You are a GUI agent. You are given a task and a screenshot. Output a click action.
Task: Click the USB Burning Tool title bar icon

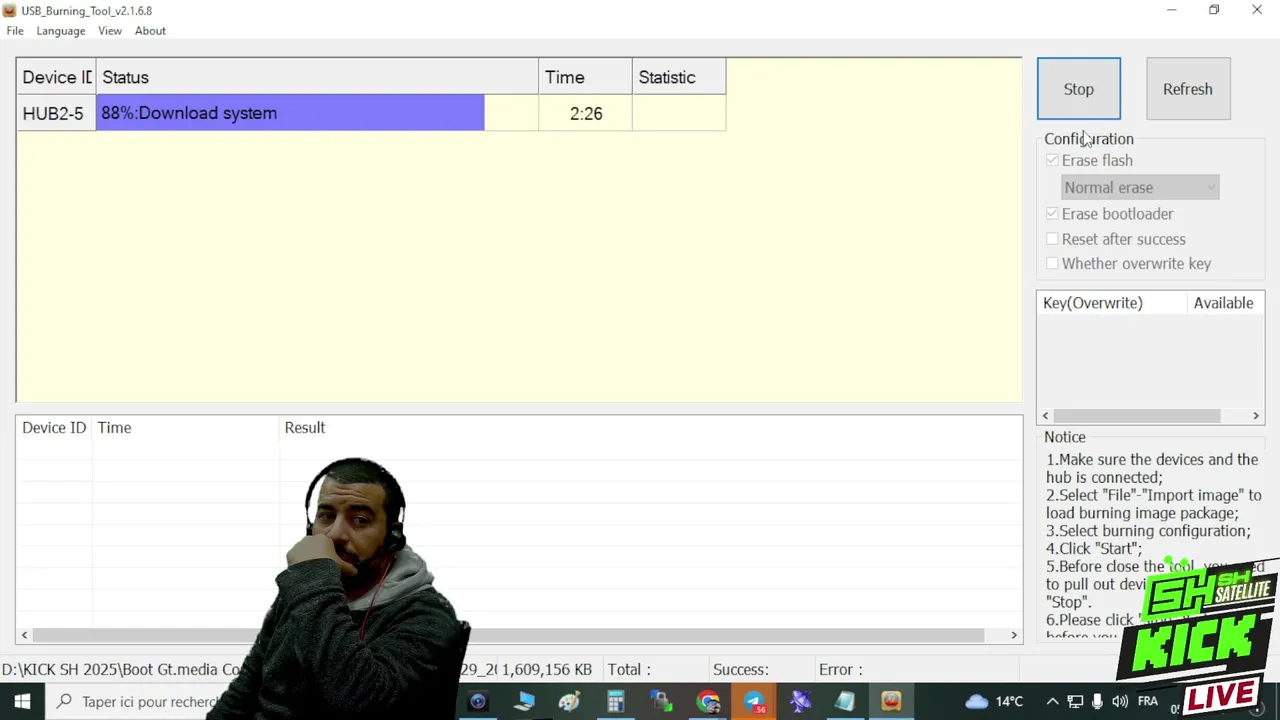point(10,10)
